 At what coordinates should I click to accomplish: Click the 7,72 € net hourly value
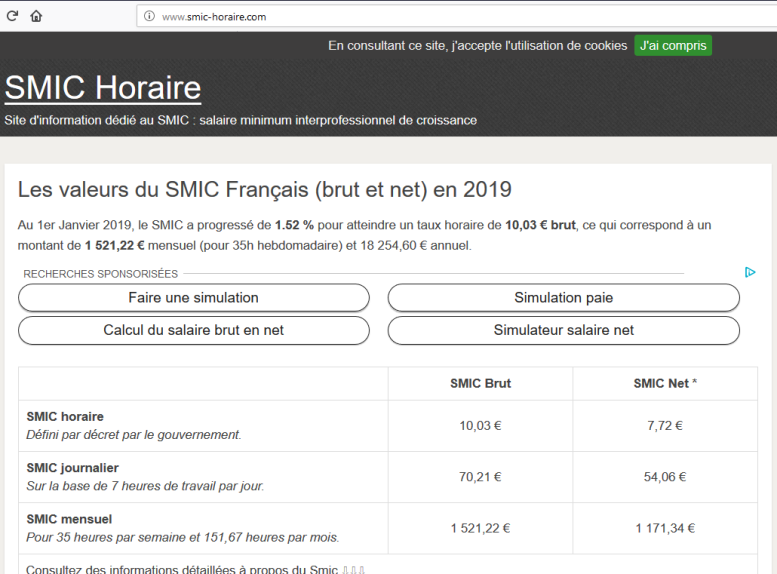(665, 426)
